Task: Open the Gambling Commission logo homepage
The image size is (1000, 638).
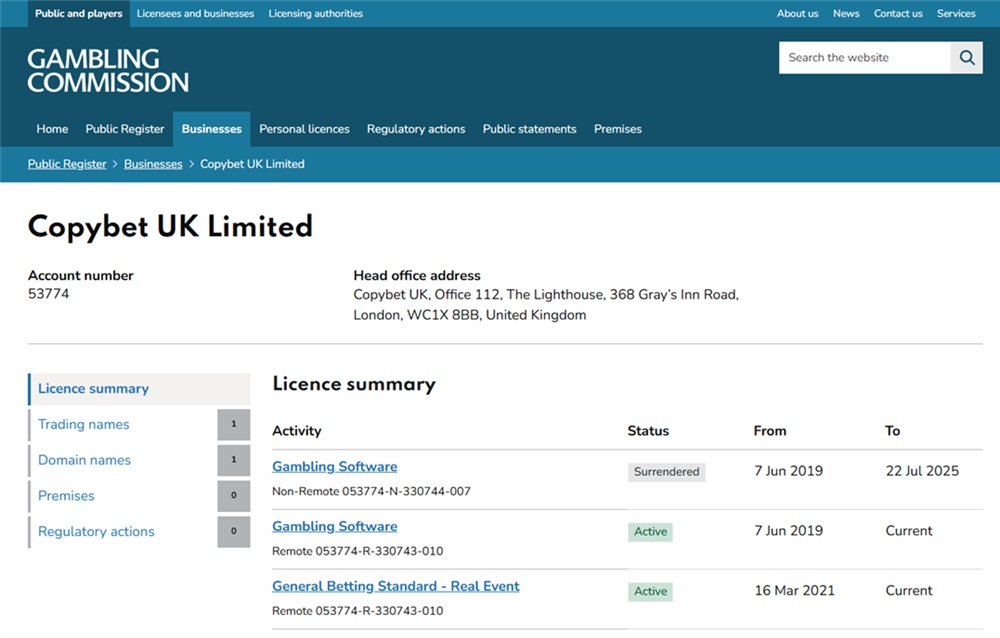Action: 108,70
